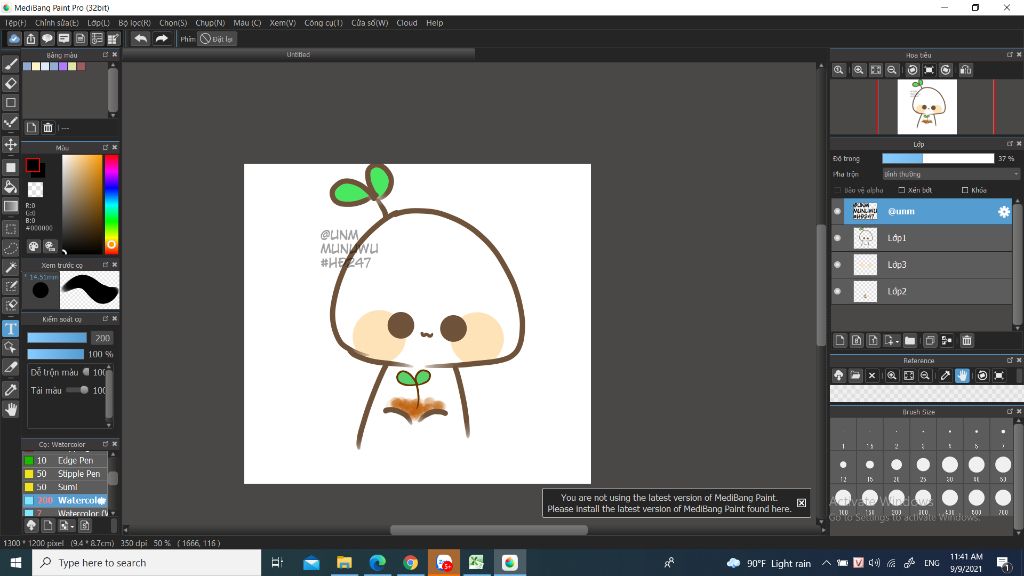This screenshot has width=1024, height=576.
Task: Toggle transparent color swatch
Action: click(x=35, y=189)
